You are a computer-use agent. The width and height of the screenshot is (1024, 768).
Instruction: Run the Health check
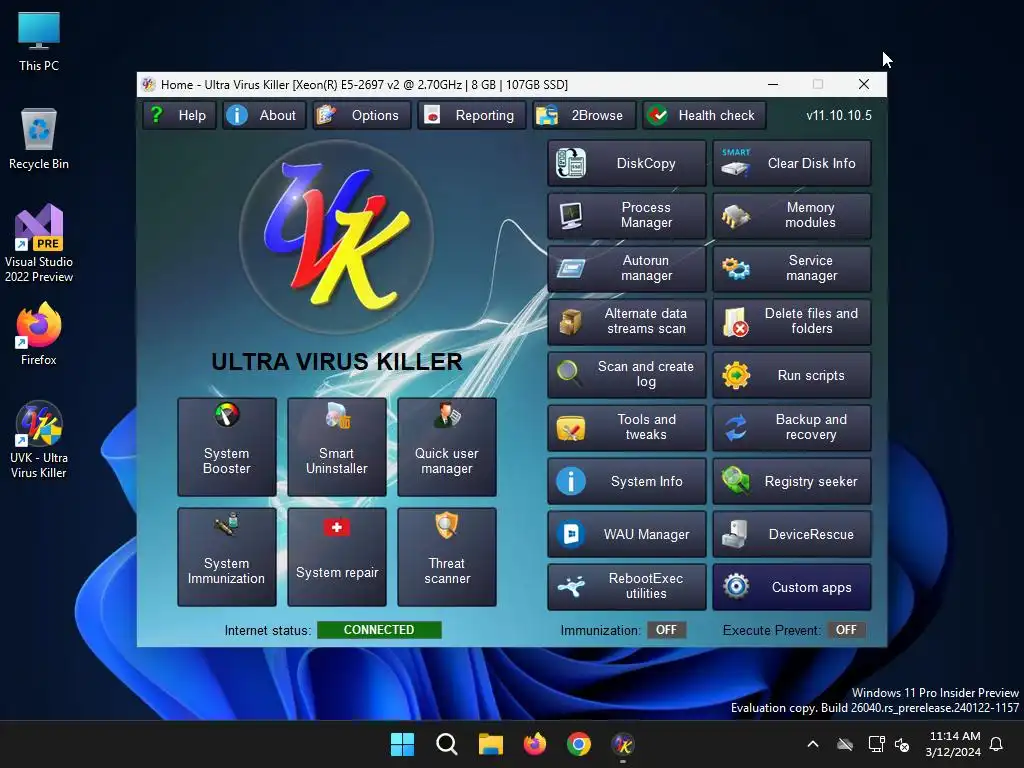[x=704, y=116]
